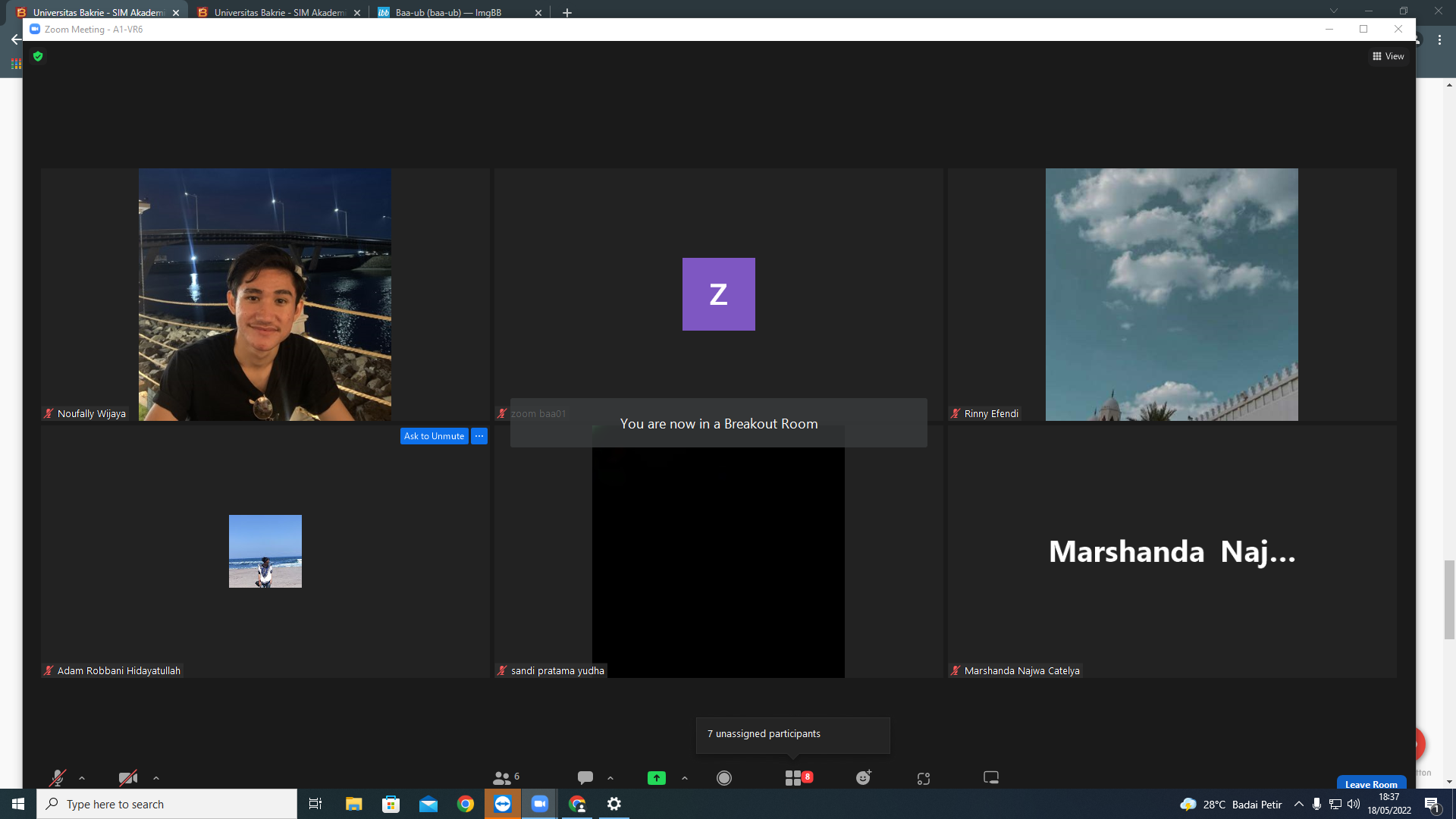
Task: Open the Chrome tab search chevron
Action: [1334, 11]
